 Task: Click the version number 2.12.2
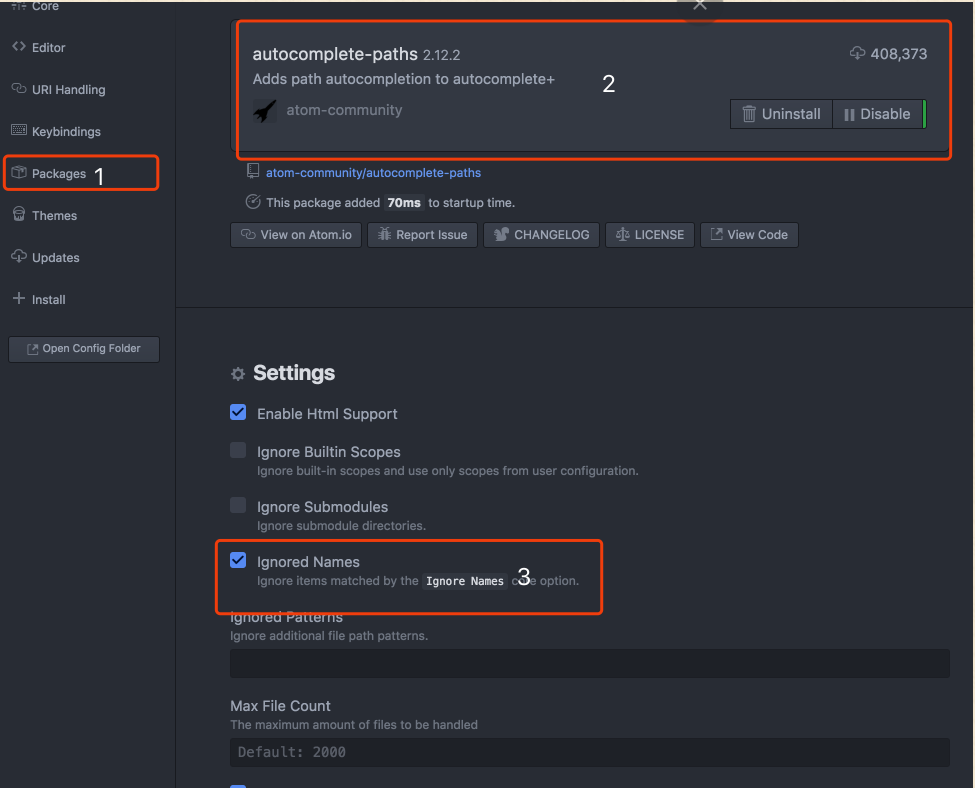(441, 55)
